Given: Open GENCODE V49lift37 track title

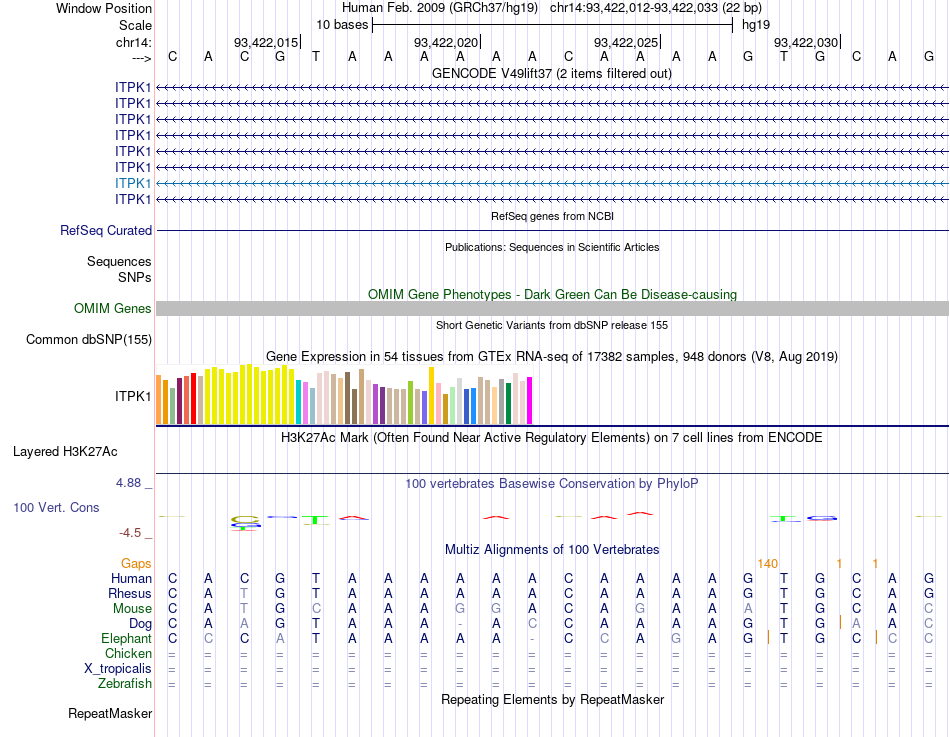Looking at the screenshot, I should pos(551,73).
